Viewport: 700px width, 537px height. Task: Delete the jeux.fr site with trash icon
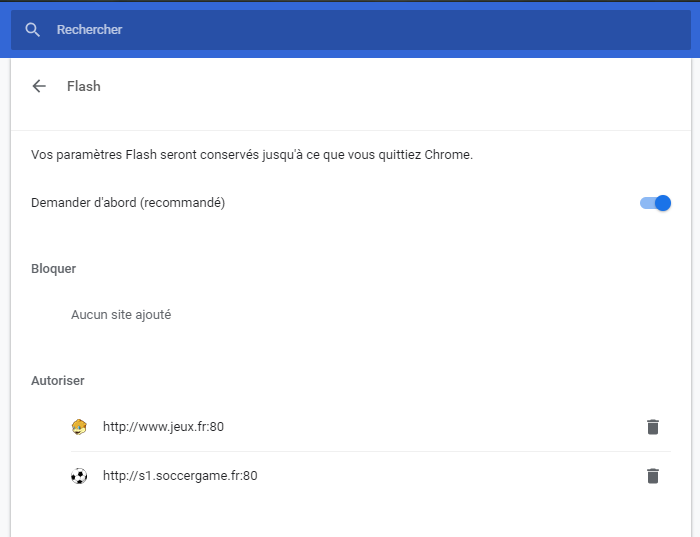653,427
